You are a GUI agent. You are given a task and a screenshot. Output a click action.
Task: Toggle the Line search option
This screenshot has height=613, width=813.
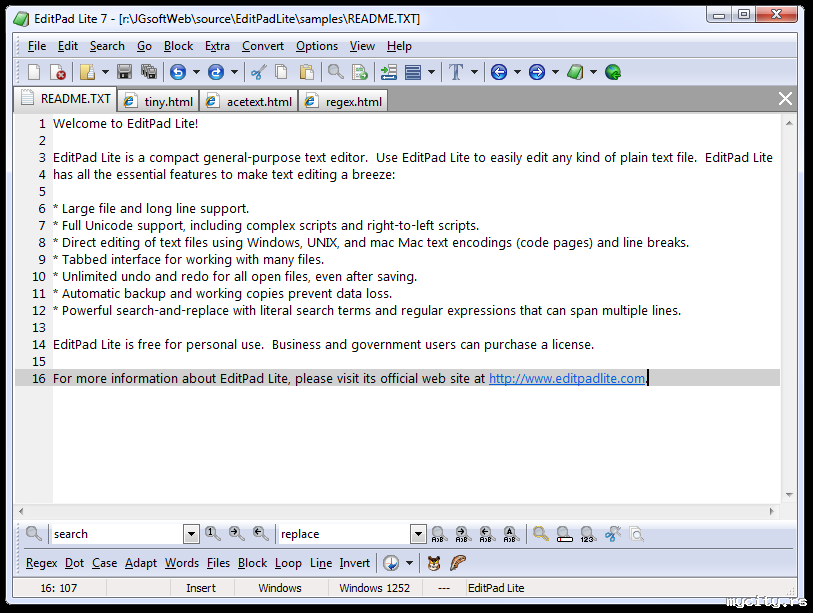[321, 563]
